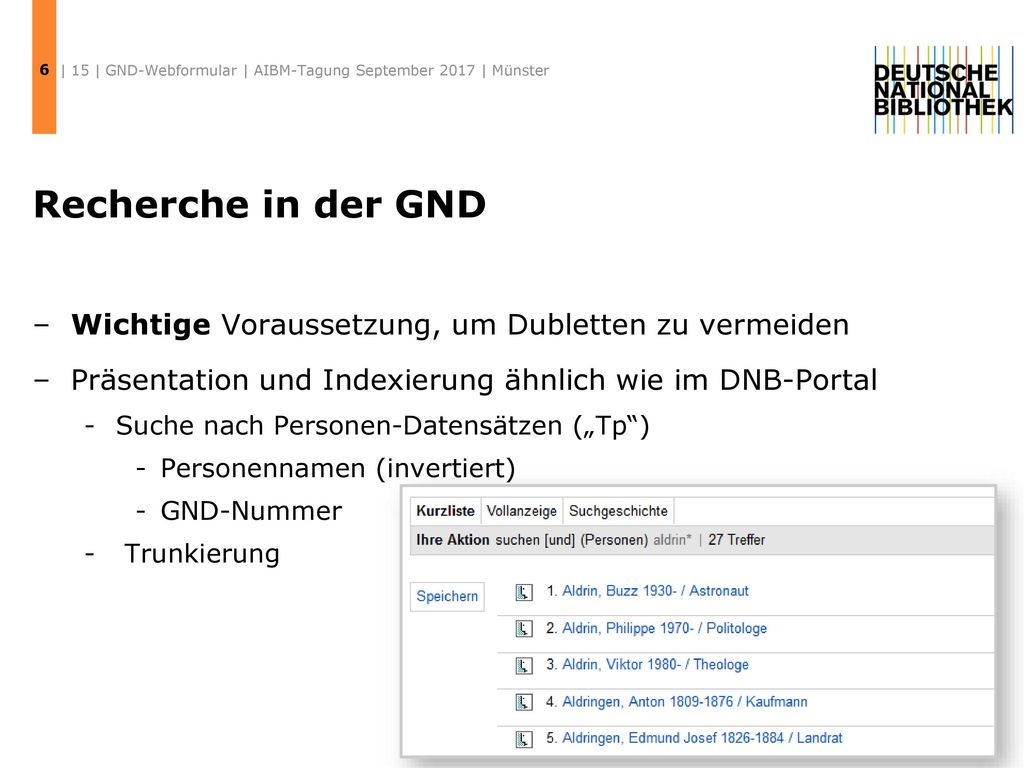
Task: Open Aldringen, Anton 1809-1876 / Kaufmann
Action: (684, 702)
